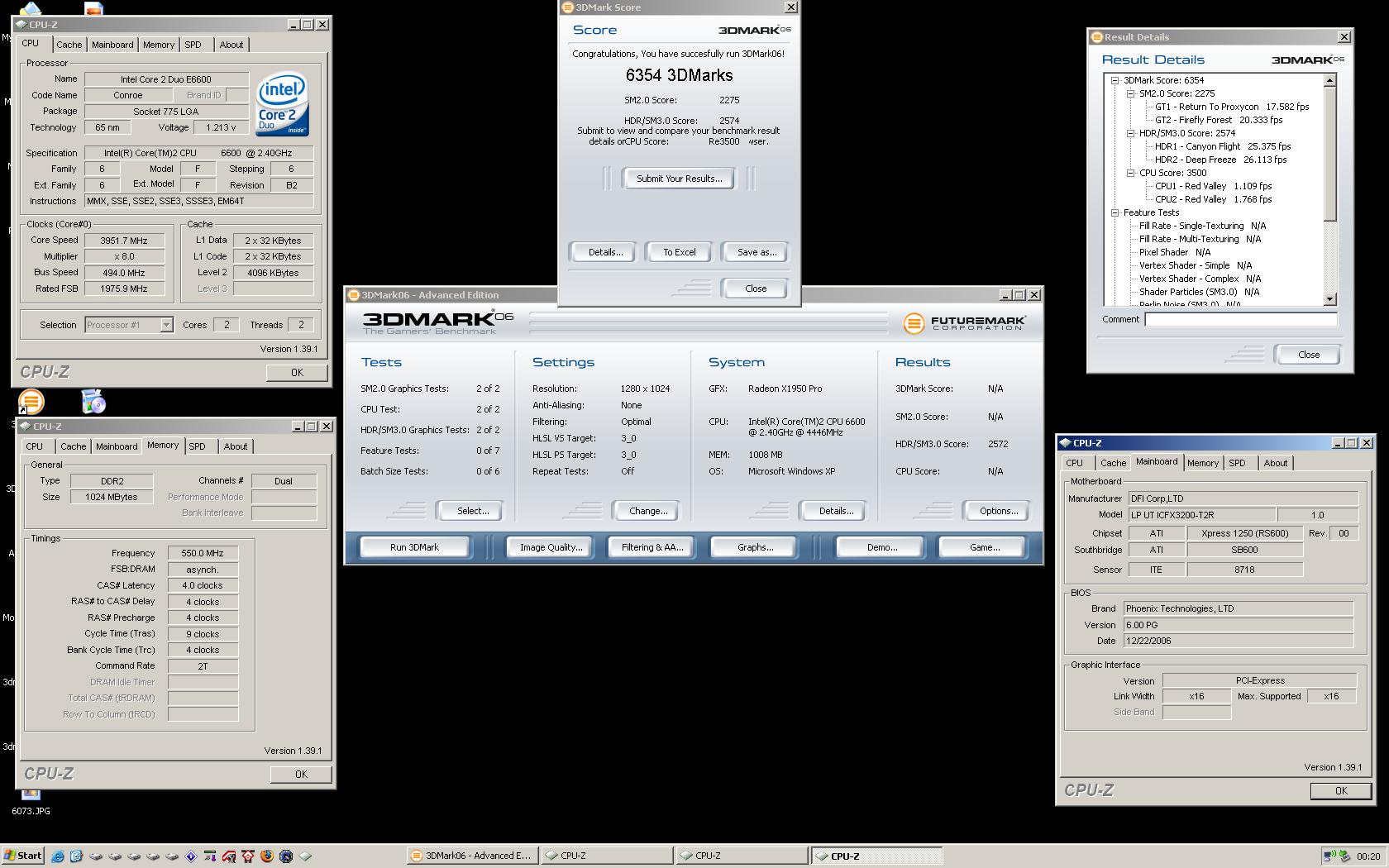Click the CPU-Z icon in the Mainboard window title bar
This screenshot has width=1389, height=868.
tap(1065, 443)
